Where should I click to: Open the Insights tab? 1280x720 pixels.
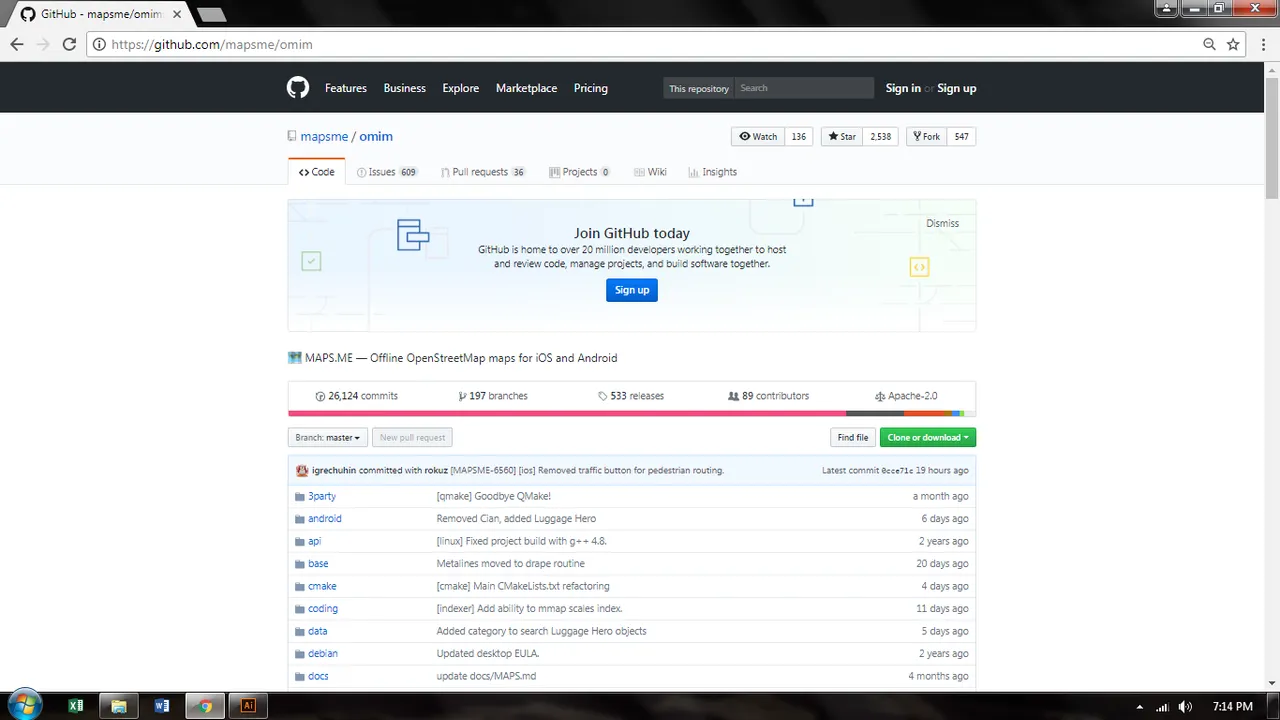(x=712, y=172)
